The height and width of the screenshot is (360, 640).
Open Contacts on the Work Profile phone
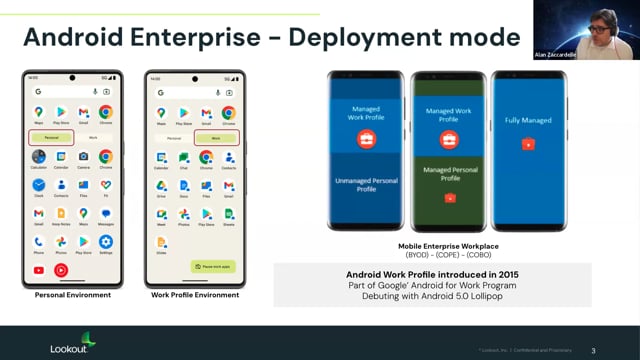pyautogui.click(x=229, y=157)
